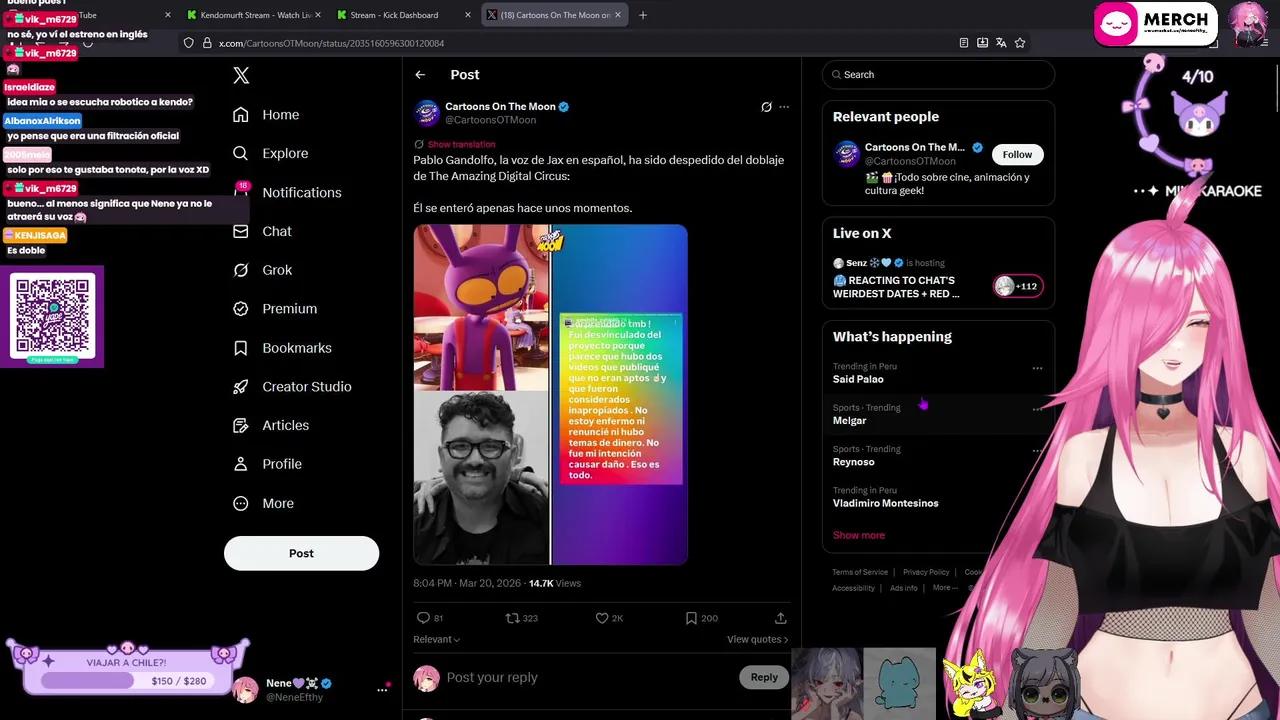The height and width of the screenshot is (720, 1280).
Task: Click the Grok explain icon on the post
Action: point(766,107)
